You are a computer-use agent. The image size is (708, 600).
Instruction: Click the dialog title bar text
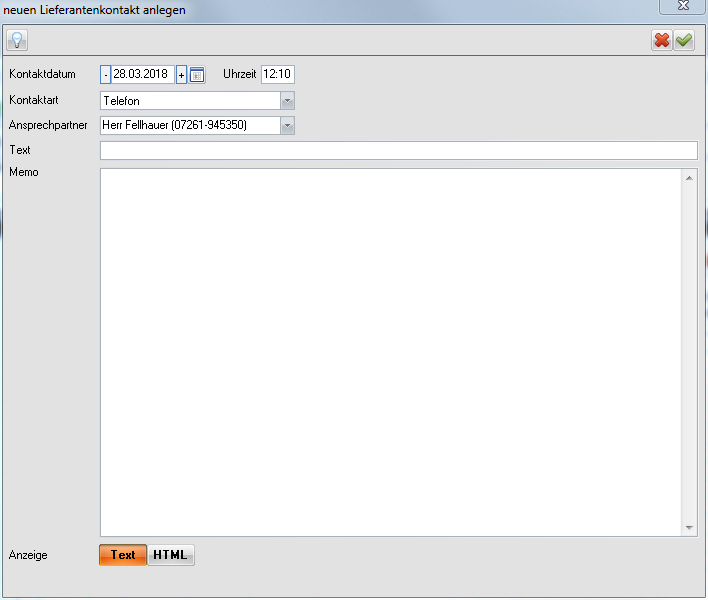point(94,9)
